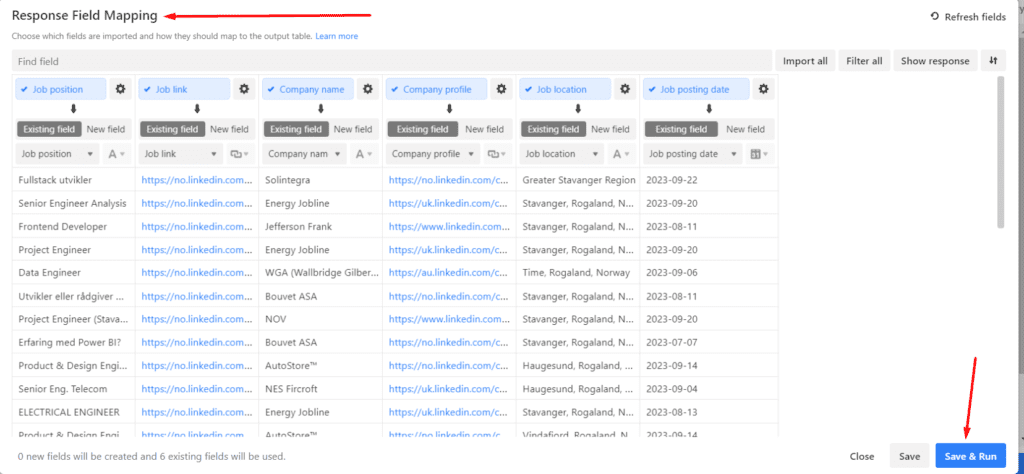The image size is (1024, 474).
Task: Click gear icon beside Company name field
Action: click(368, 89)
